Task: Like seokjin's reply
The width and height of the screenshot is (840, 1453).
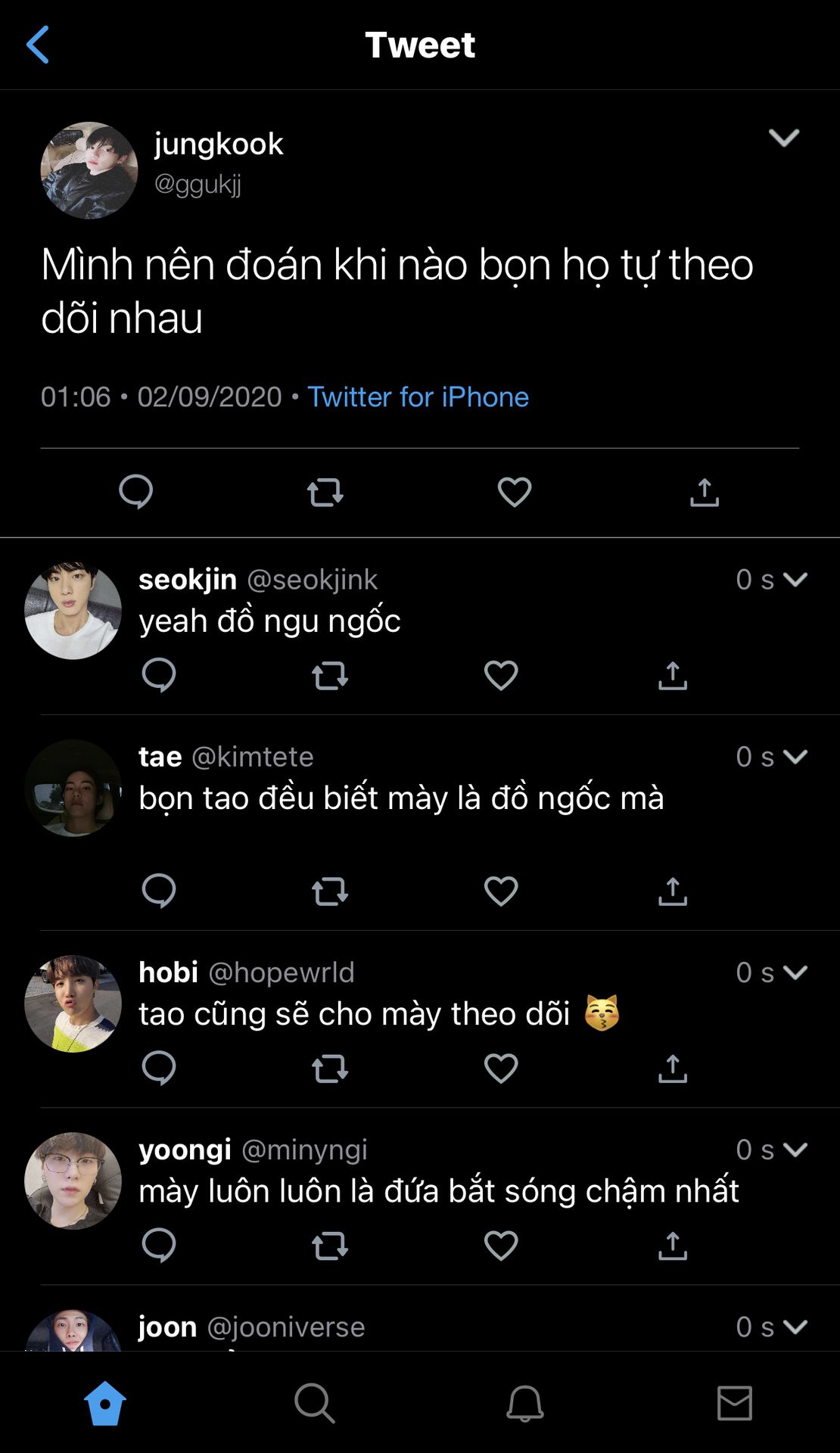Action: [501, 675]
